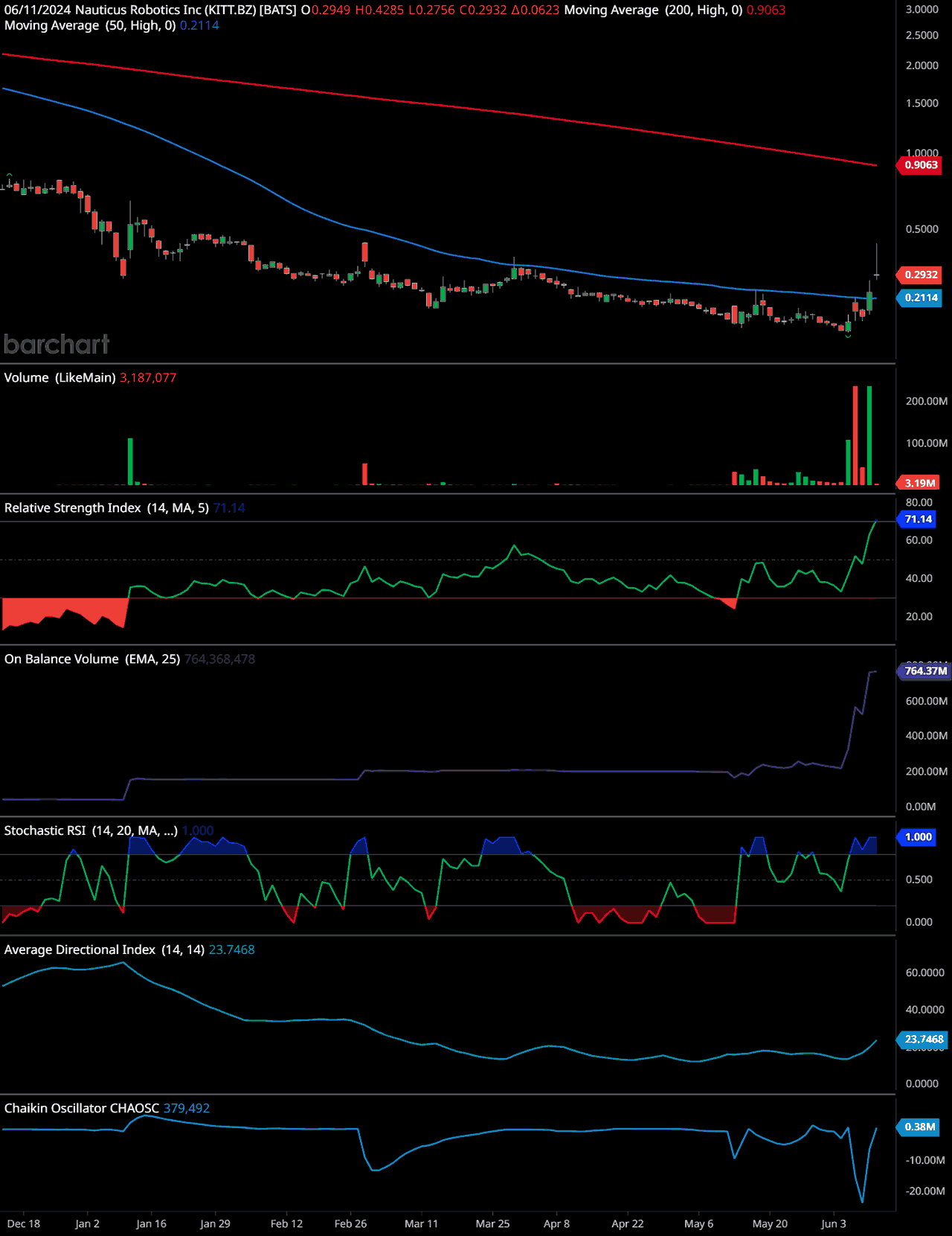Select the Moving Average (200, High, 0) legend
Viewport: 952px width, 1236px height.
[x=653, y=10]
